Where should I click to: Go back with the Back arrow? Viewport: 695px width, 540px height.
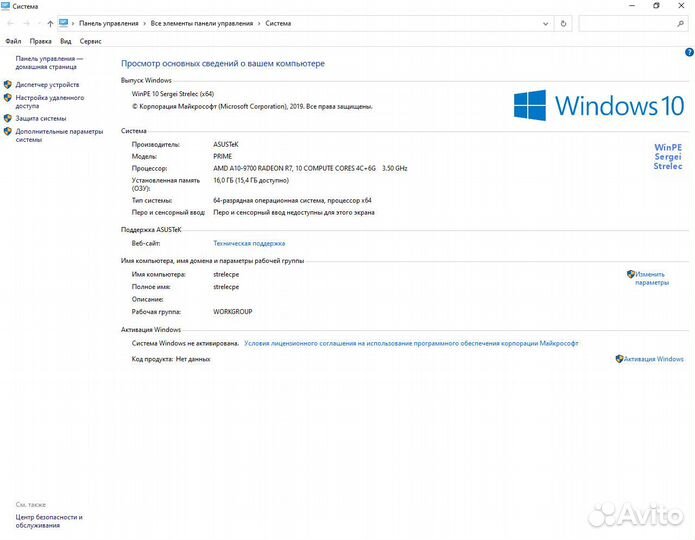tap(11, 23)
